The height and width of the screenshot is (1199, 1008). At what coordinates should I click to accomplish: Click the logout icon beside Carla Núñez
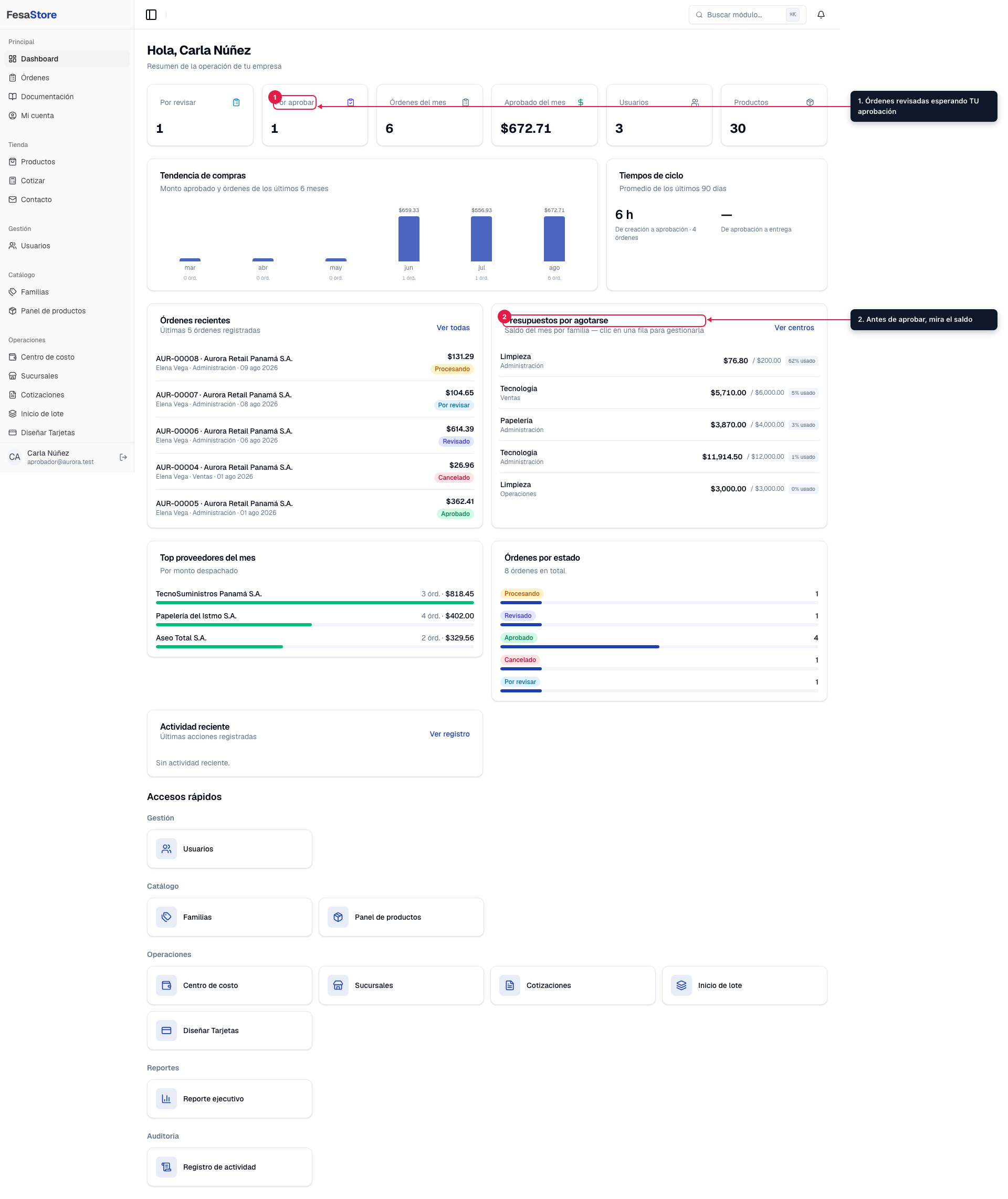123,457
